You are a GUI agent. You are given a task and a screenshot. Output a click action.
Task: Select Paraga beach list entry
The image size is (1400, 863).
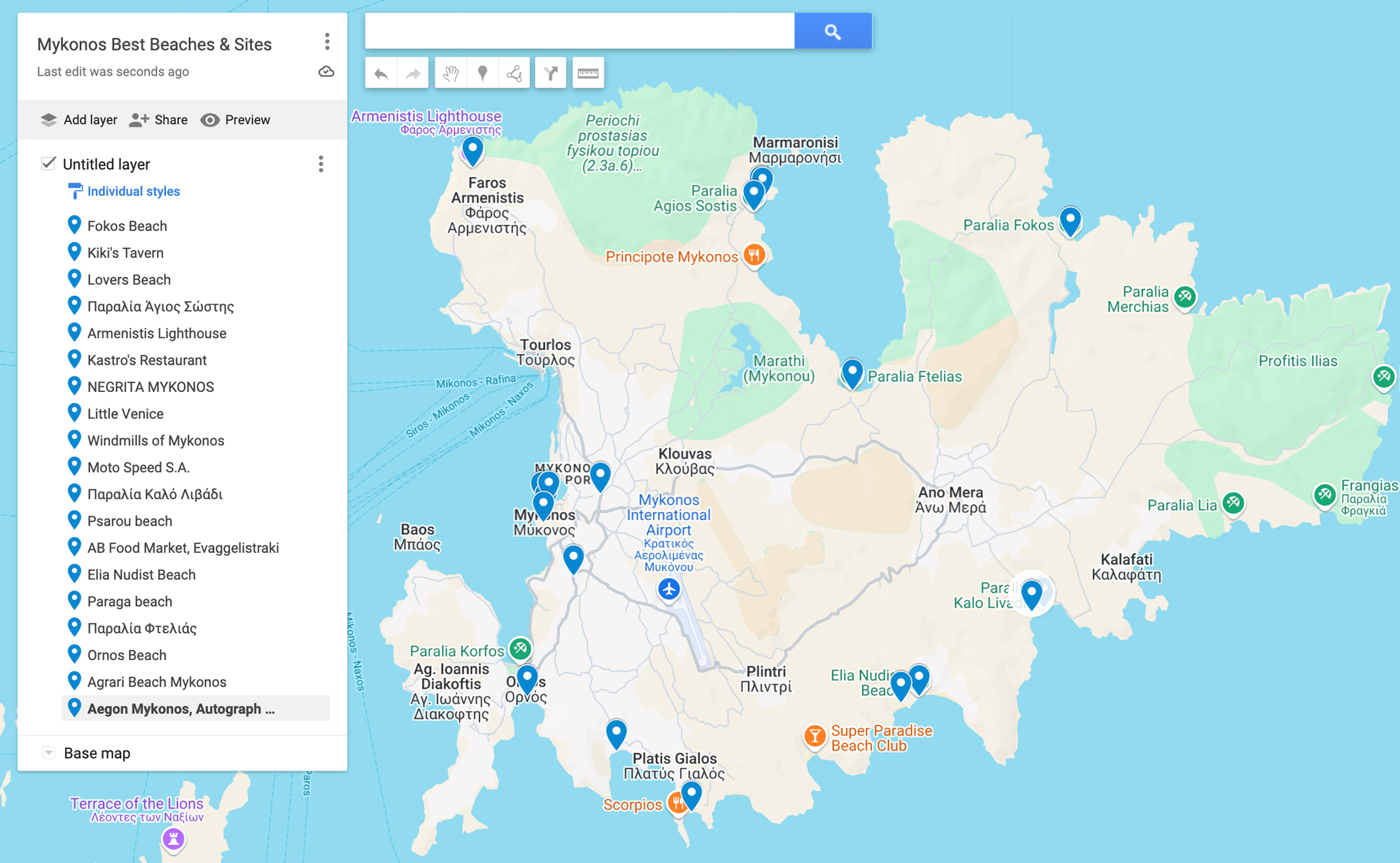click(x=196, y=601)
